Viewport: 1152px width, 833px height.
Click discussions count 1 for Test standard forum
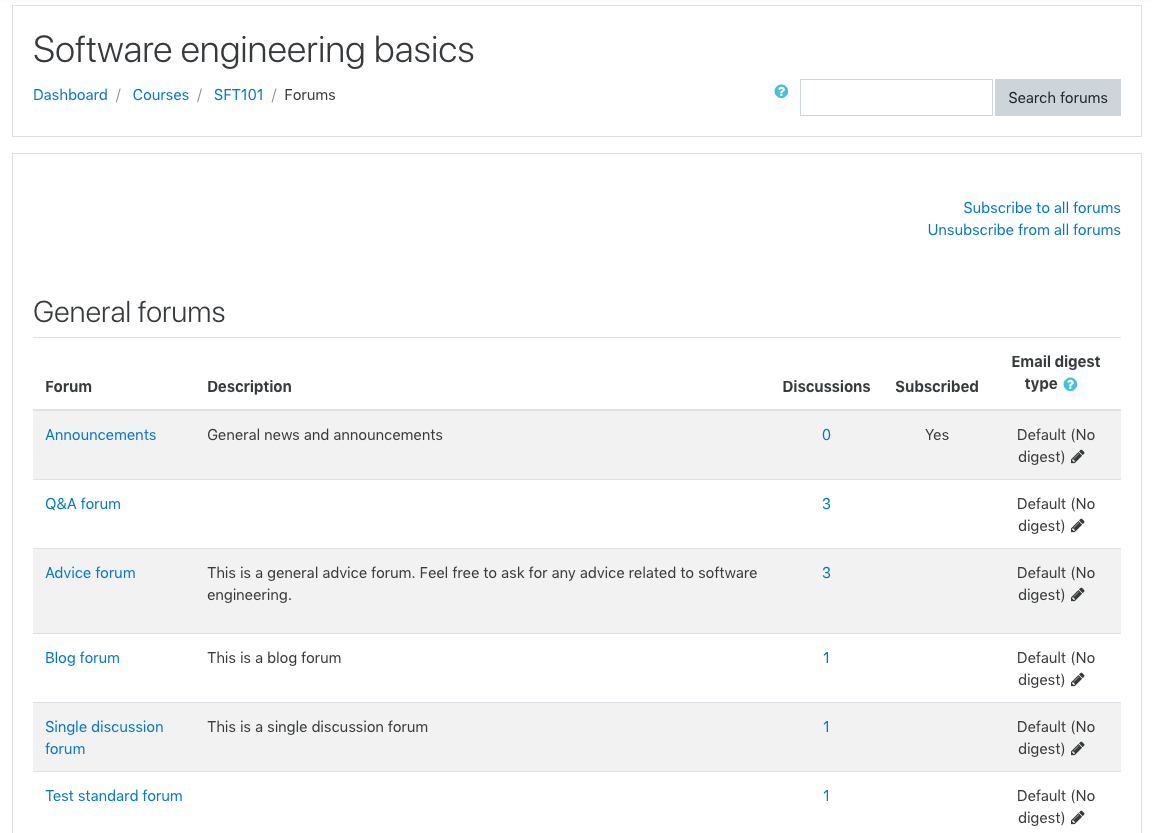[827, 796]
